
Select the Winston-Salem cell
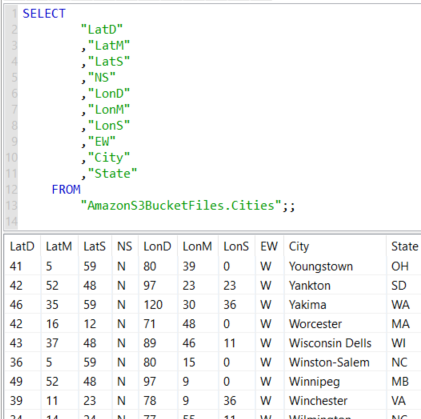tap(329, 362)
